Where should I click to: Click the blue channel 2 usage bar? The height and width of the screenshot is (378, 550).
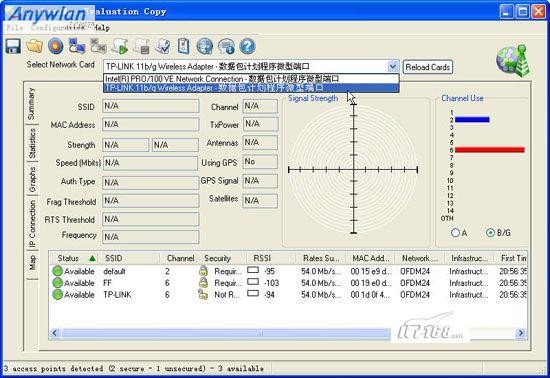click(x=472, y=120)
